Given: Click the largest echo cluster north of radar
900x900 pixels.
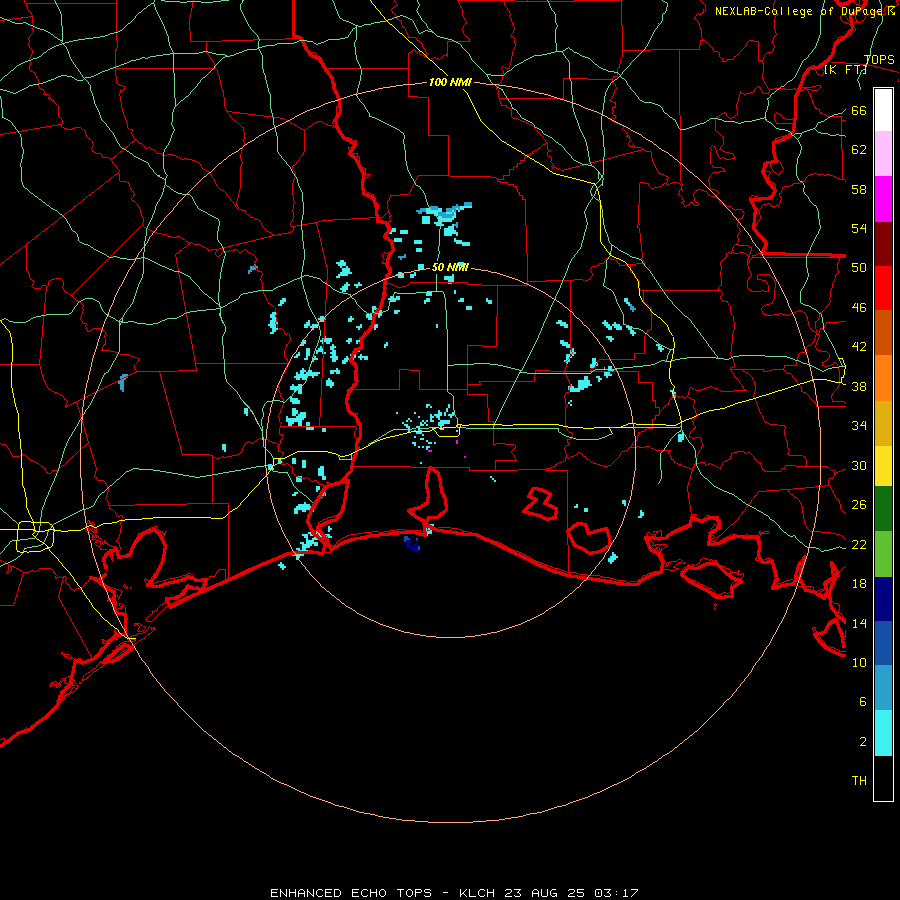Looking at the screenshot, I should (x=446, y=215).
